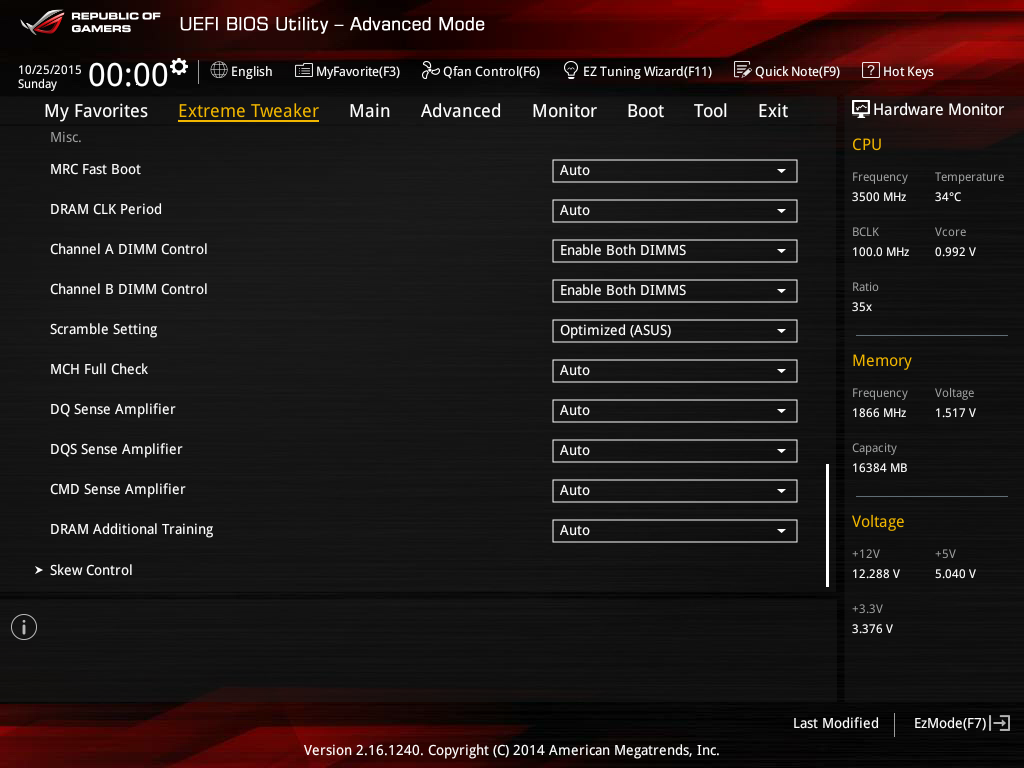Click the 00:00 clock display
This screenshot has height=768, width=1024.
(128, 74)
